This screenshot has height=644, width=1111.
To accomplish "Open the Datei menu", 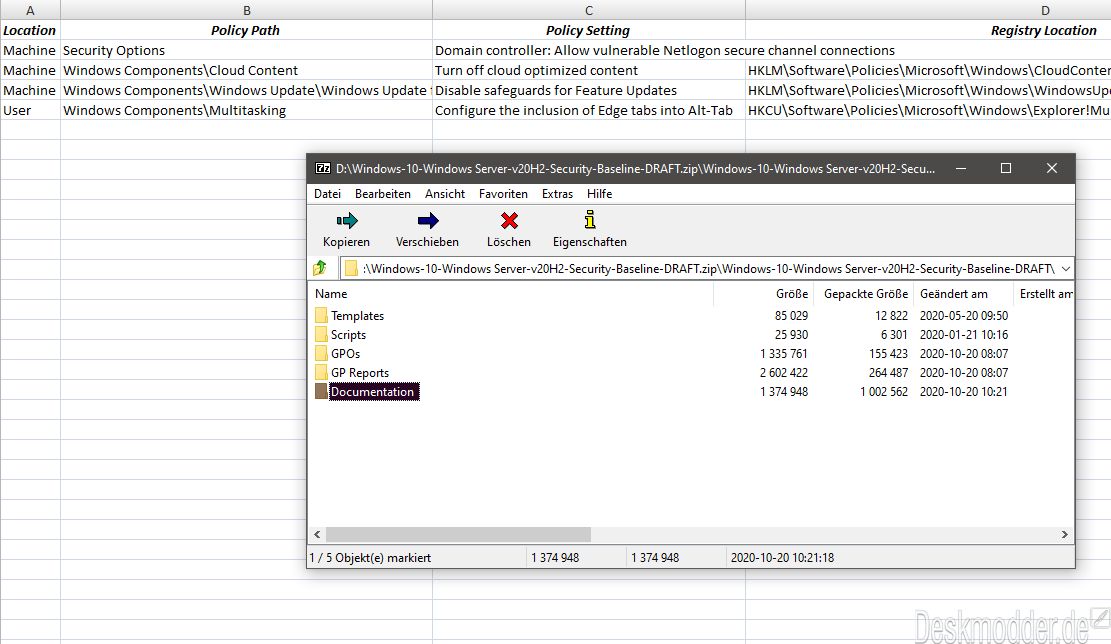I will [327, 194].
